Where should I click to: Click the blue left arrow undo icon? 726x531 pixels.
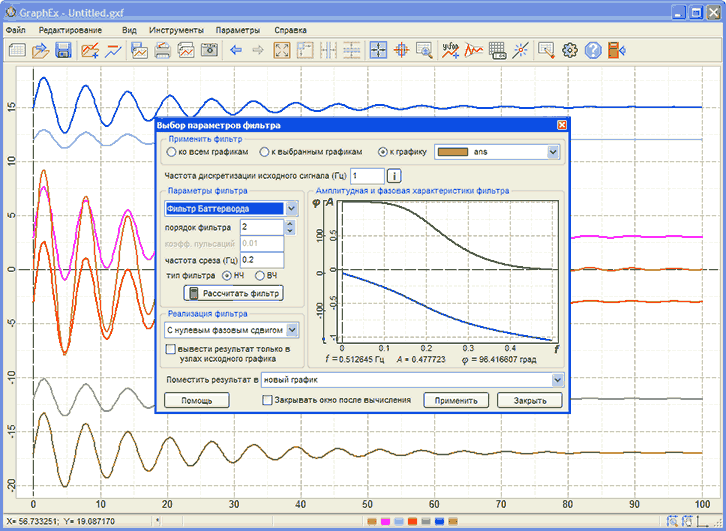(x=236, y=50)
